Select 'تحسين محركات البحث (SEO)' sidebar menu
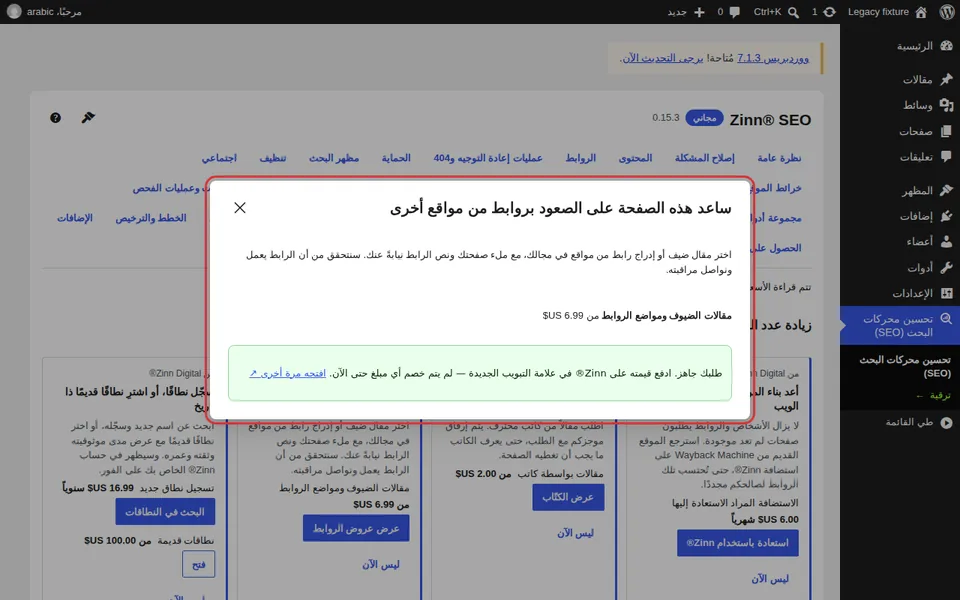Screen dimensions: 960x600 point(900,326)
